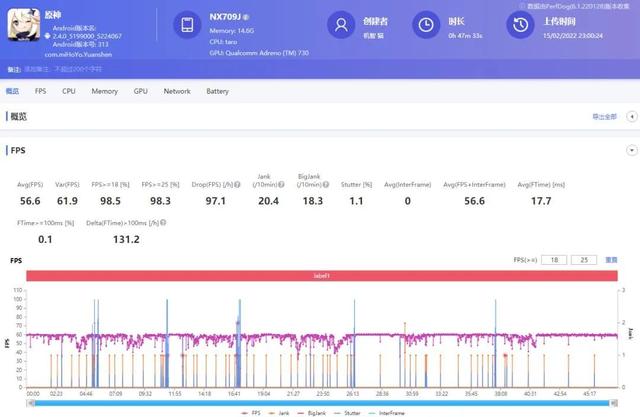Click the FTime>=100ms value 0.1
Screen dimensions: 640x417
coord(45,240)
